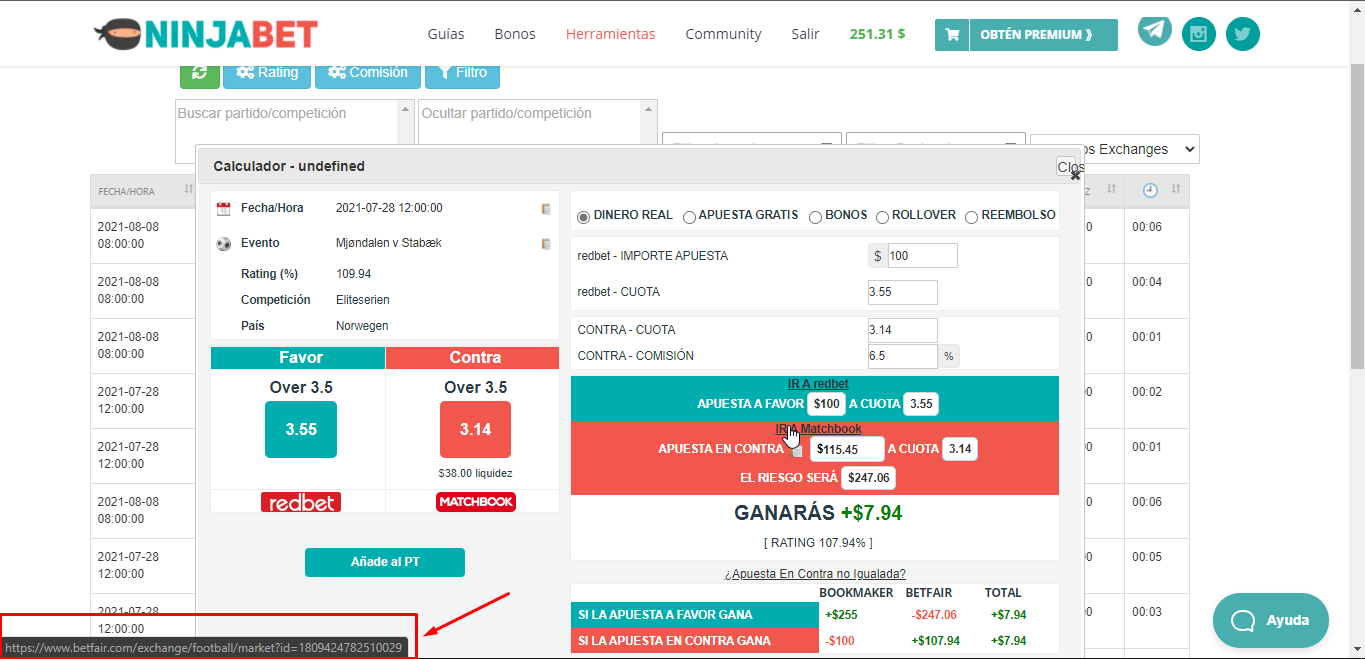Click the 251.31 $ balance
The image size is (1365, 659).
[x=877, y=34]
